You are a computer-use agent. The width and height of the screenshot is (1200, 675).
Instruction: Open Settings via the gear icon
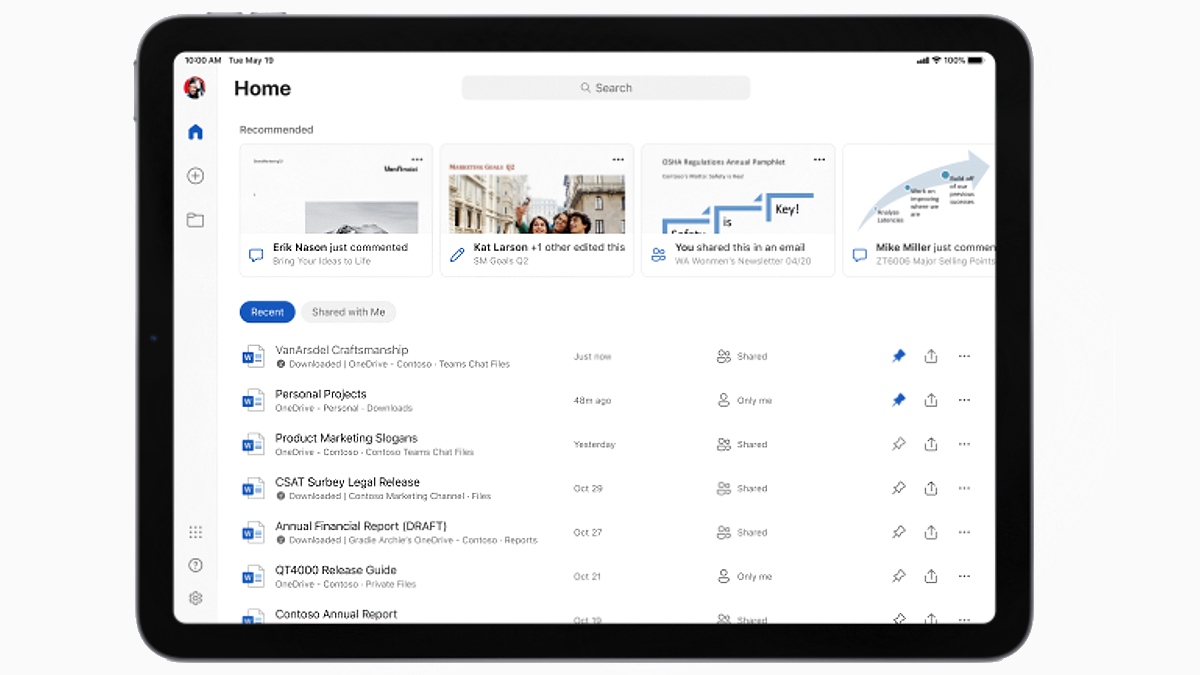pyautogui.click(x=195, y=597)
